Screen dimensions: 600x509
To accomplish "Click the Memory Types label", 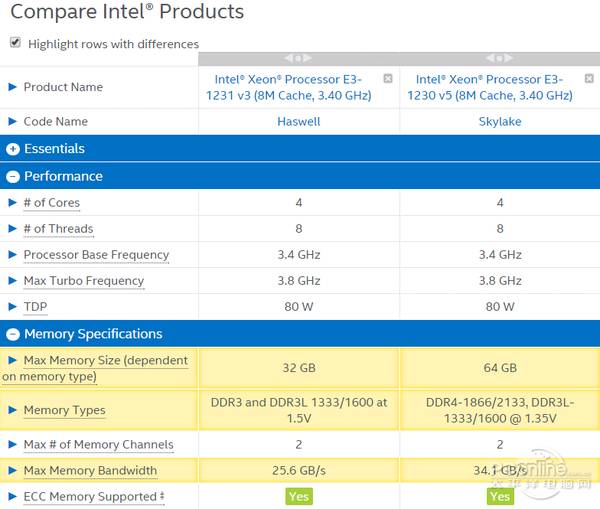I will click(x=64, y=410).
